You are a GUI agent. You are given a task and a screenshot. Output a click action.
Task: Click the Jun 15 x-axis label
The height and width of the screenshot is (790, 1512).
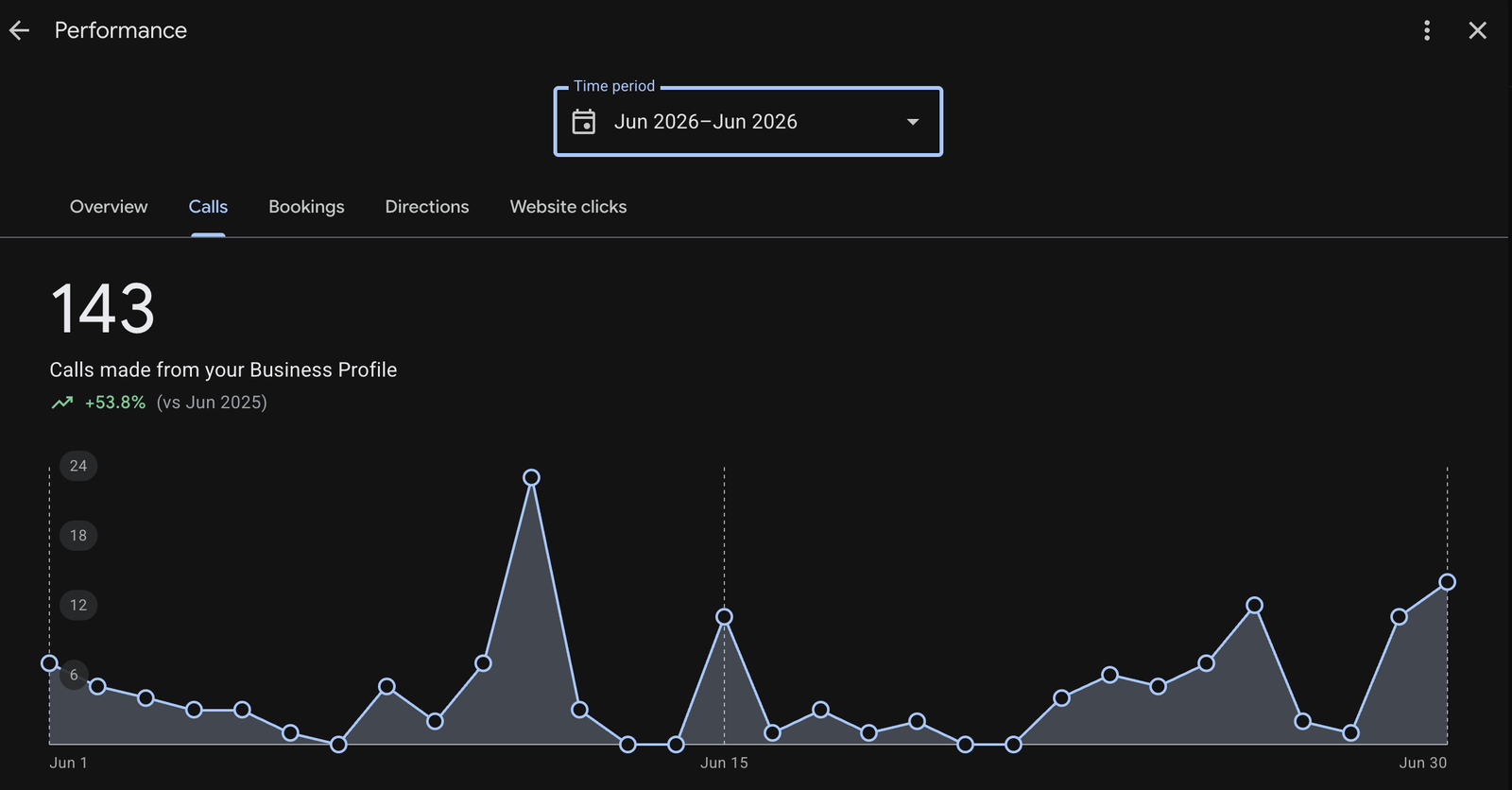tap(724, 763)
